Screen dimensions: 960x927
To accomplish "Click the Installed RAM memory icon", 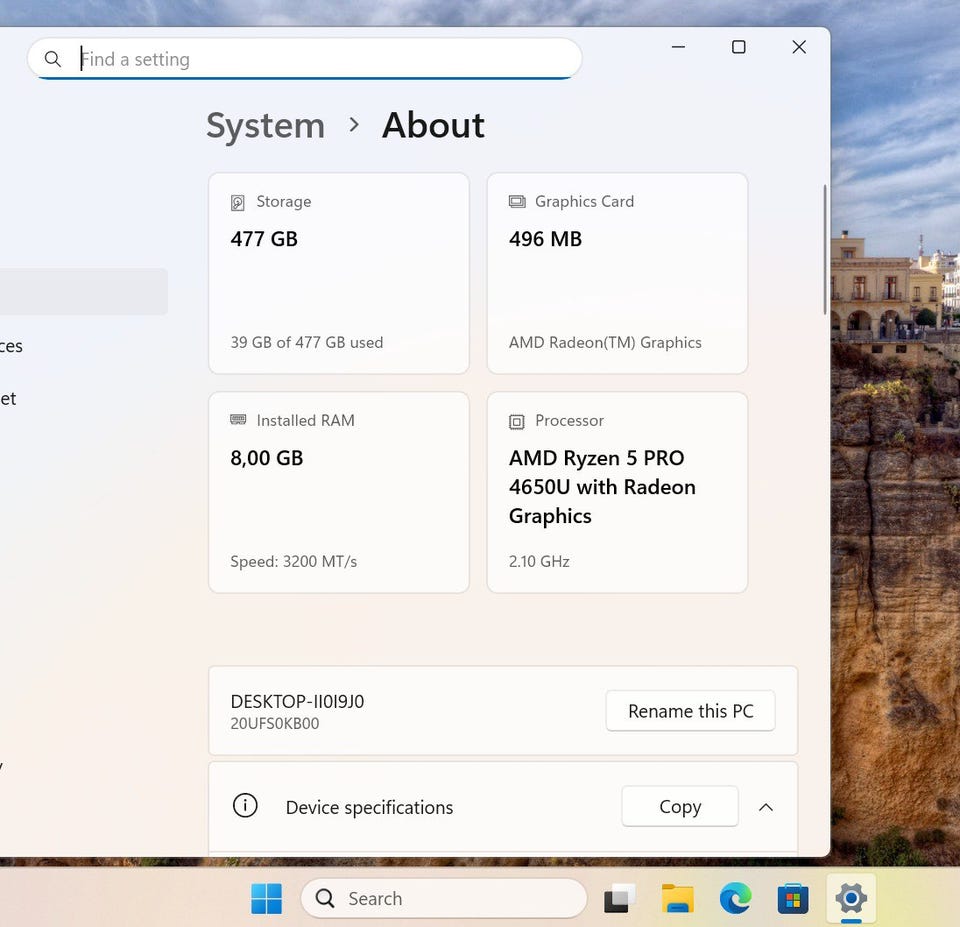I will coord(238,419).
